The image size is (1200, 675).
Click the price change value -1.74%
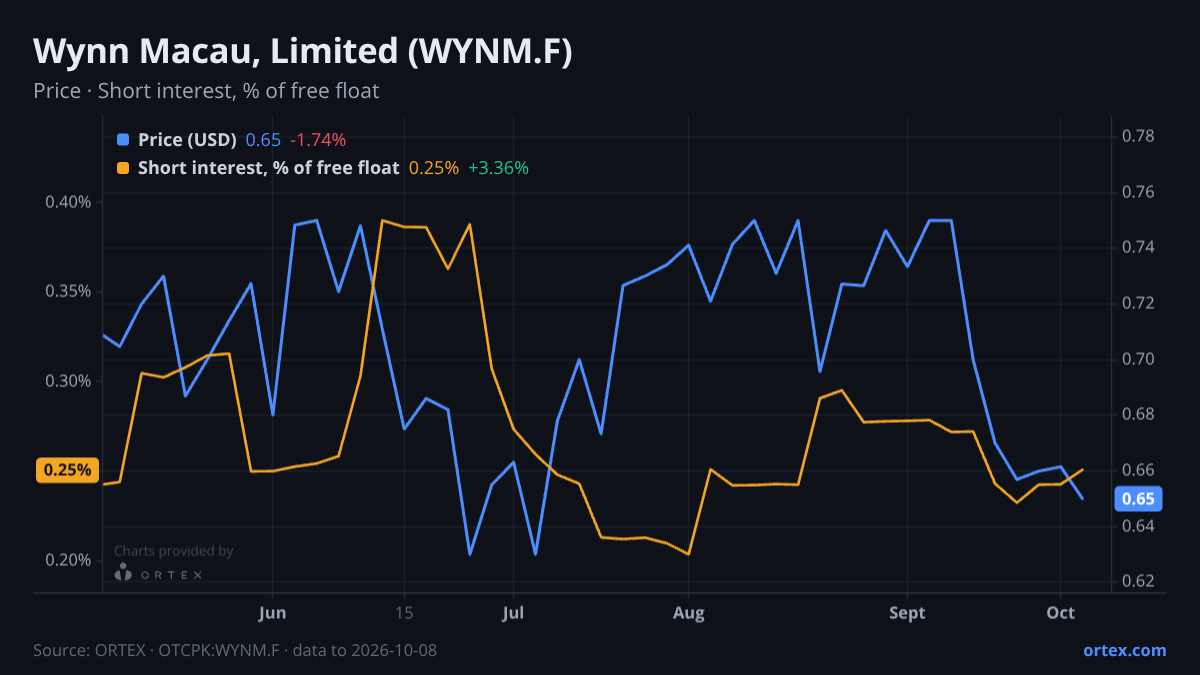point(318,140)
